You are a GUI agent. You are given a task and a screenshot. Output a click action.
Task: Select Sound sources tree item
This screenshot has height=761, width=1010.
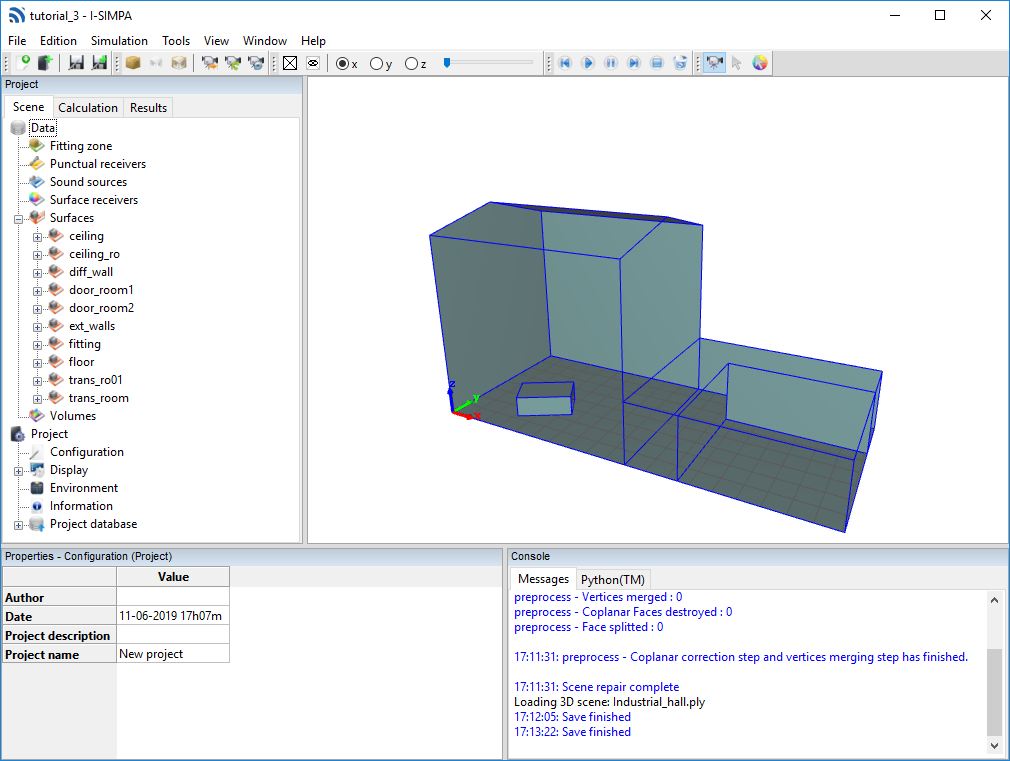(88, 182)
